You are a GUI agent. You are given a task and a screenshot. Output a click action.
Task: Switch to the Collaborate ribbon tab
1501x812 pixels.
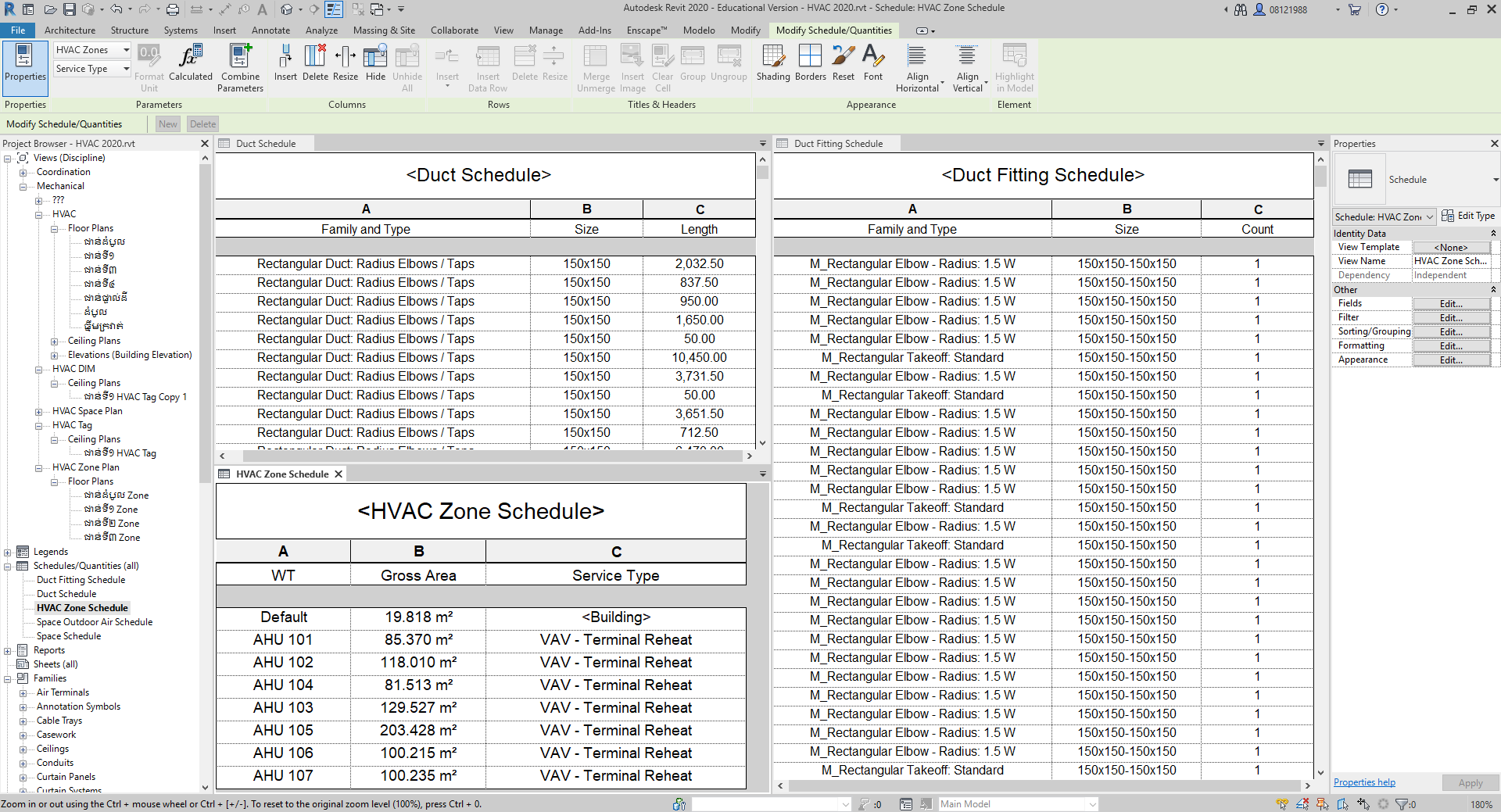pyautogui.click(x=454, y=30)
